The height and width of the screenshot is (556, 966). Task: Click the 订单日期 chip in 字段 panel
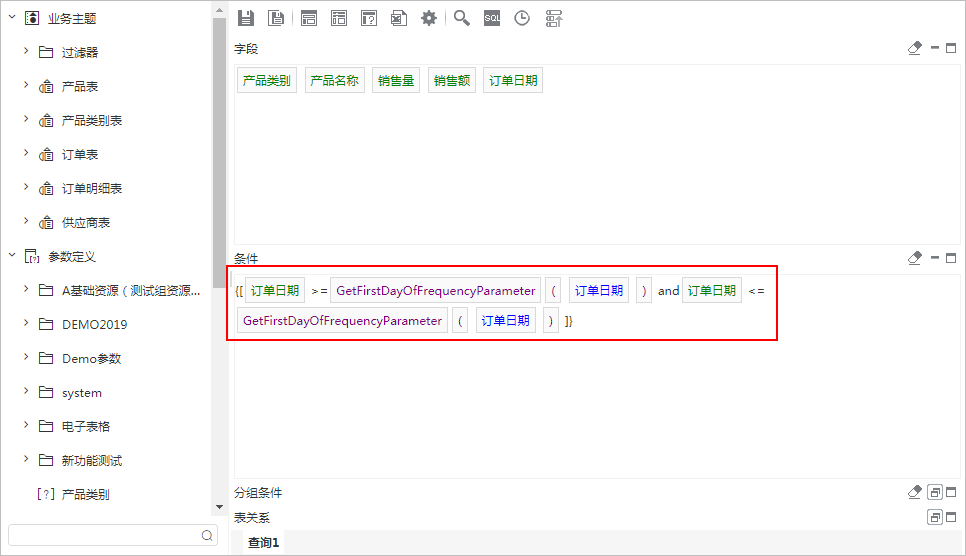coord(513,80)
